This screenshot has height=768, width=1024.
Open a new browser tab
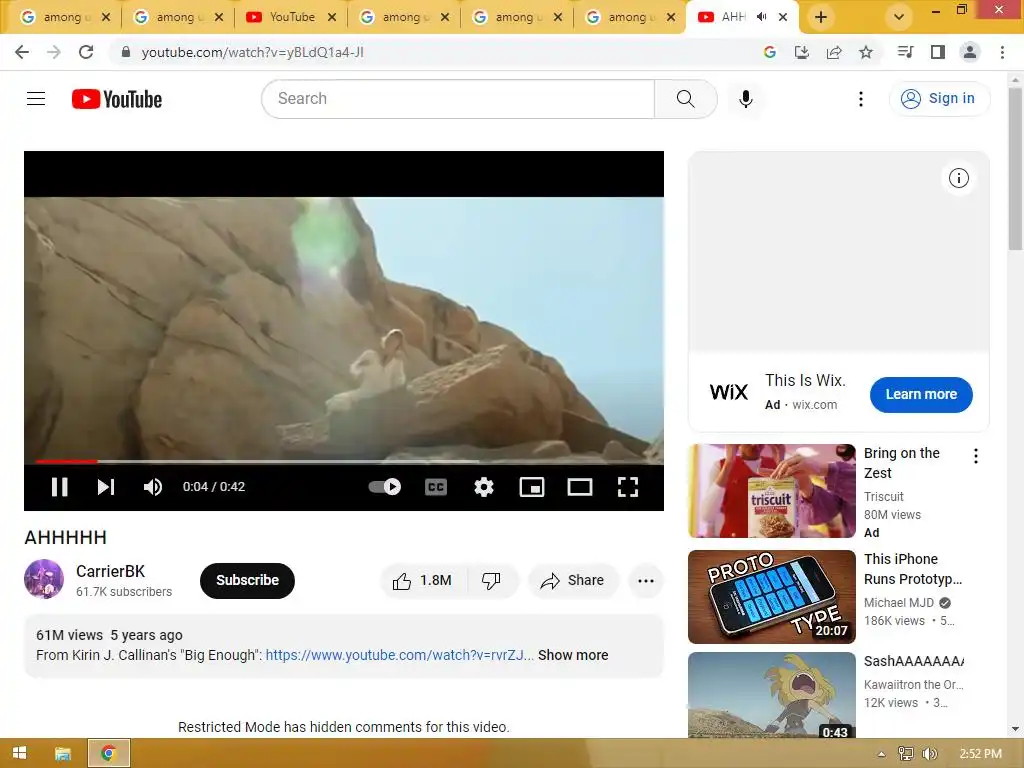pyautogui.click(x=821, y=17)
